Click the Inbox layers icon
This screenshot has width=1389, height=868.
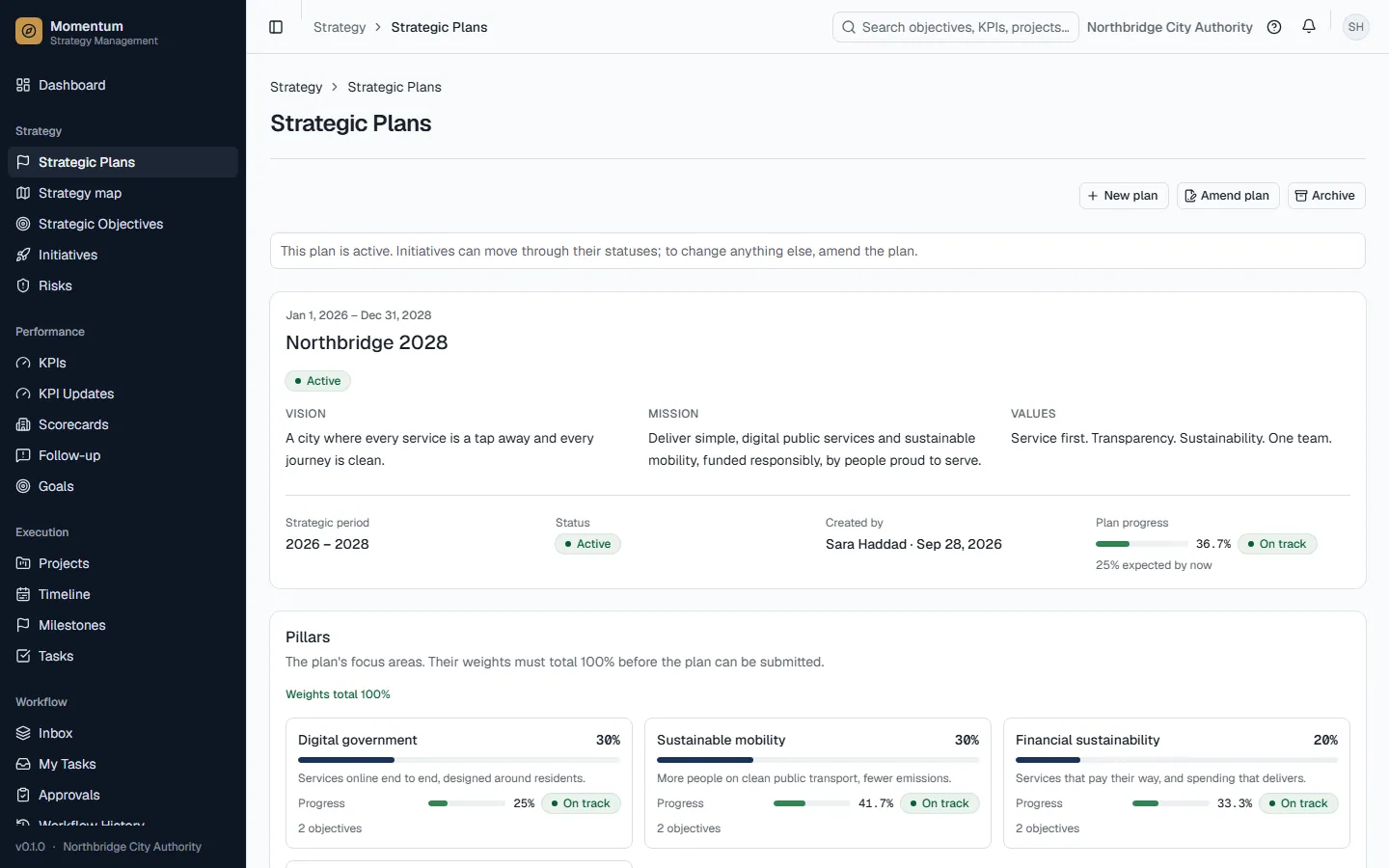pyautogui.click(x=23, y=733)
